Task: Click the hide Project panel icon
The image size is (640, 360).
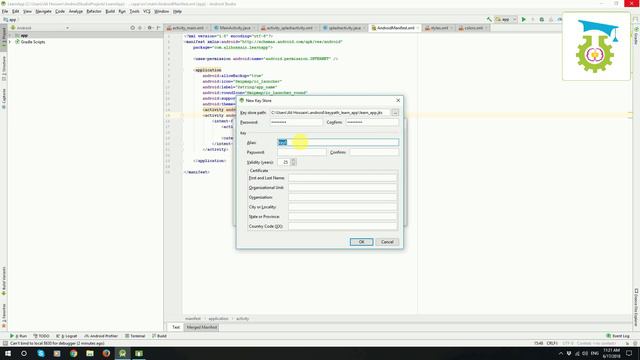Action: [x=158, y=28]
